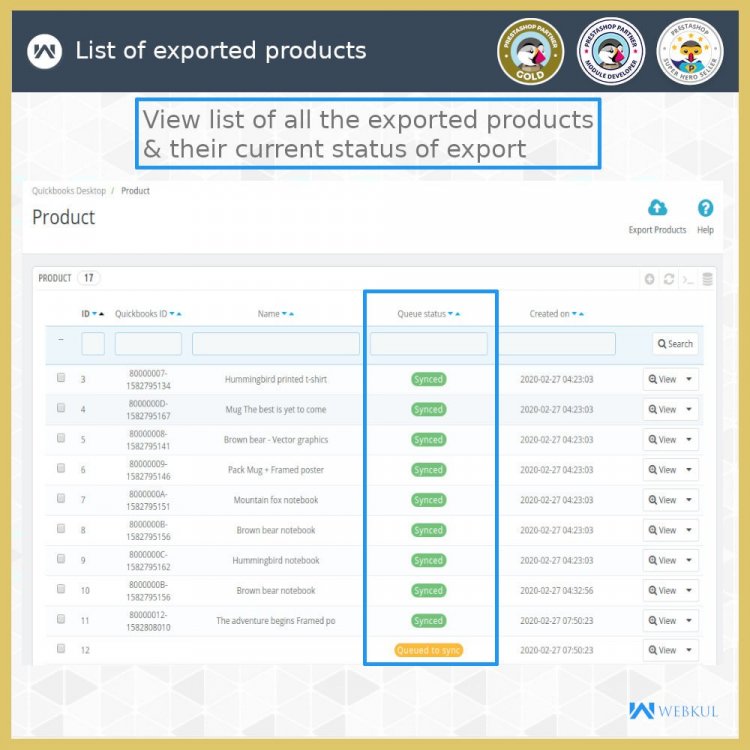The width and height of the screenshot is (750, 750).
Task: View the Hummingbird printed t-shirt product
Action: [x=662, y=379]
